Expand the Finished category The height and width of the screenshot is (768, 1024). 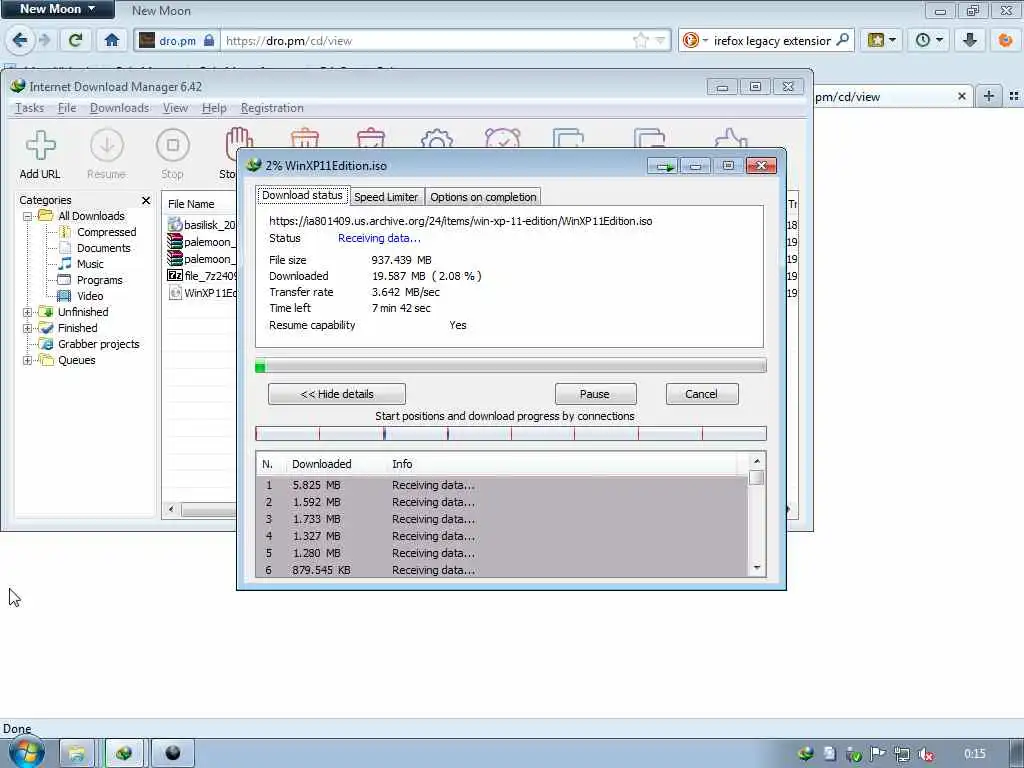tap(27, 328)
